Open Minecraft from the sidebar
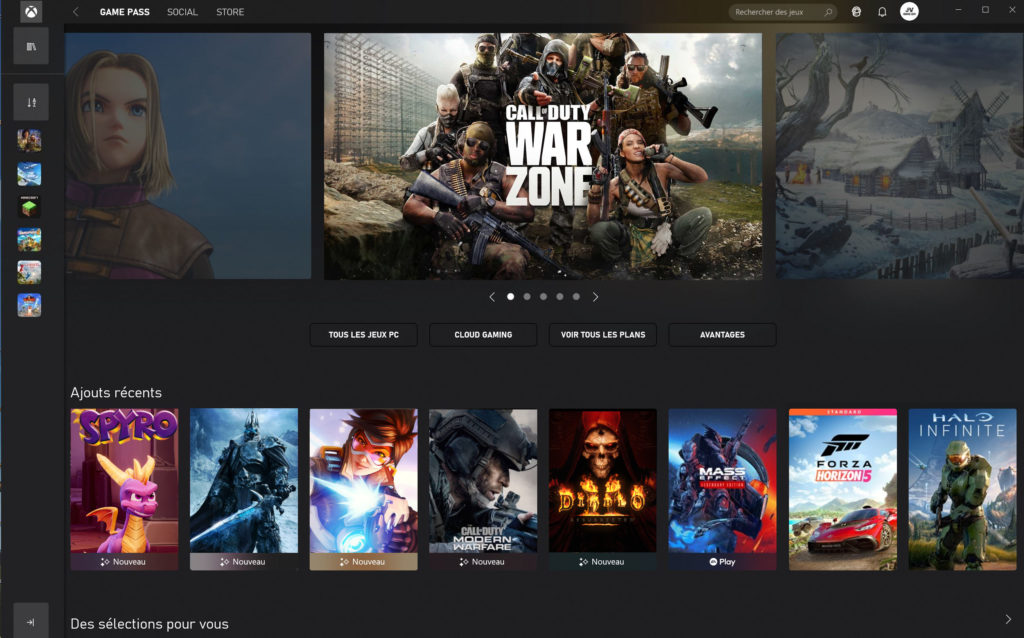This screenshot has width=1024, height=638. [29, 207]
